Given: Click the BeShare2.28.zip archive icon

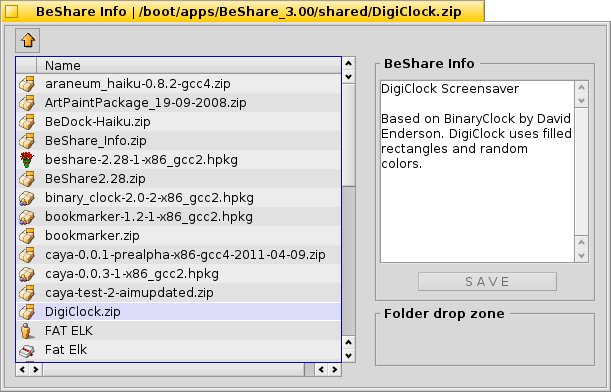Looking at the screenshot, I should coord(27,179).
